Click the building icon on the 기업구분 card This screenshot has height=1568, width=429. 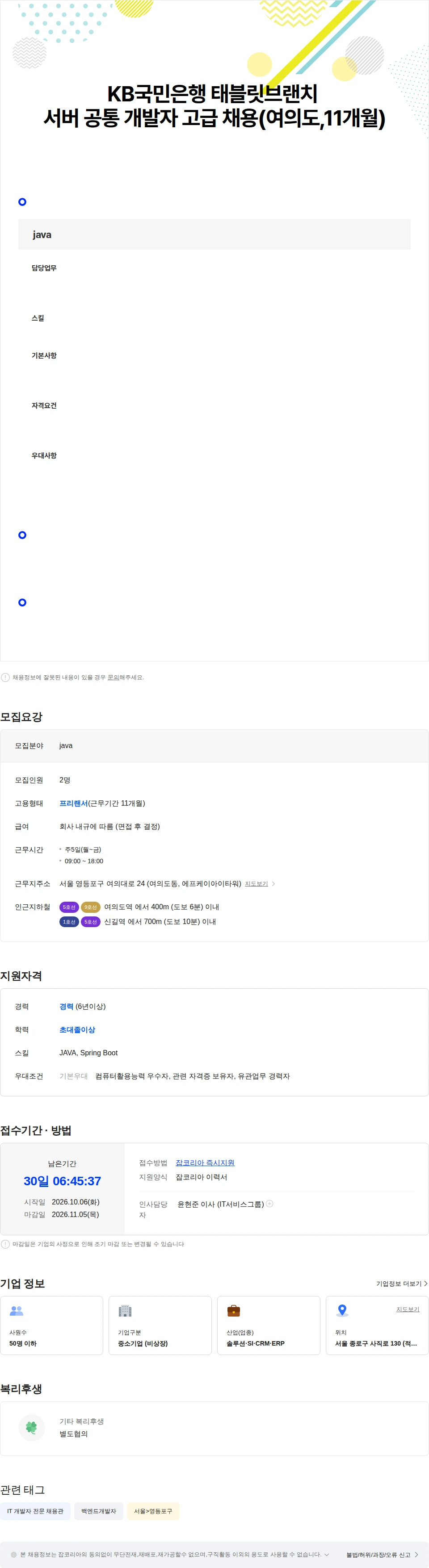pyautogui.click(x=125, y=1310)
